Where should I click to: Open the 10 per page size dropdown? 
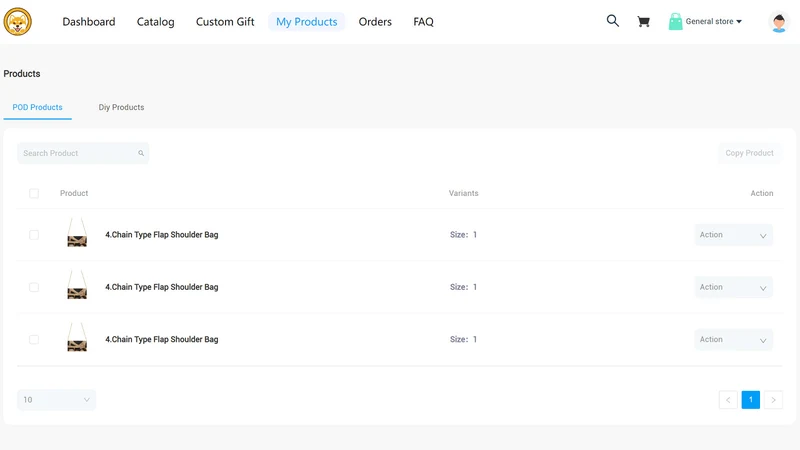coord(56,399)
